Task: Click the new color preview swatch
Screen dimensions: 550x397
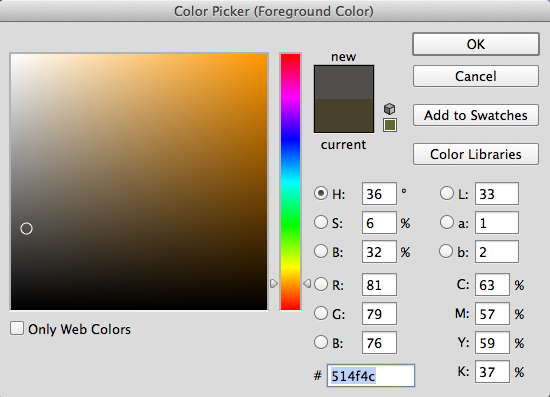Action: point(344,82)
